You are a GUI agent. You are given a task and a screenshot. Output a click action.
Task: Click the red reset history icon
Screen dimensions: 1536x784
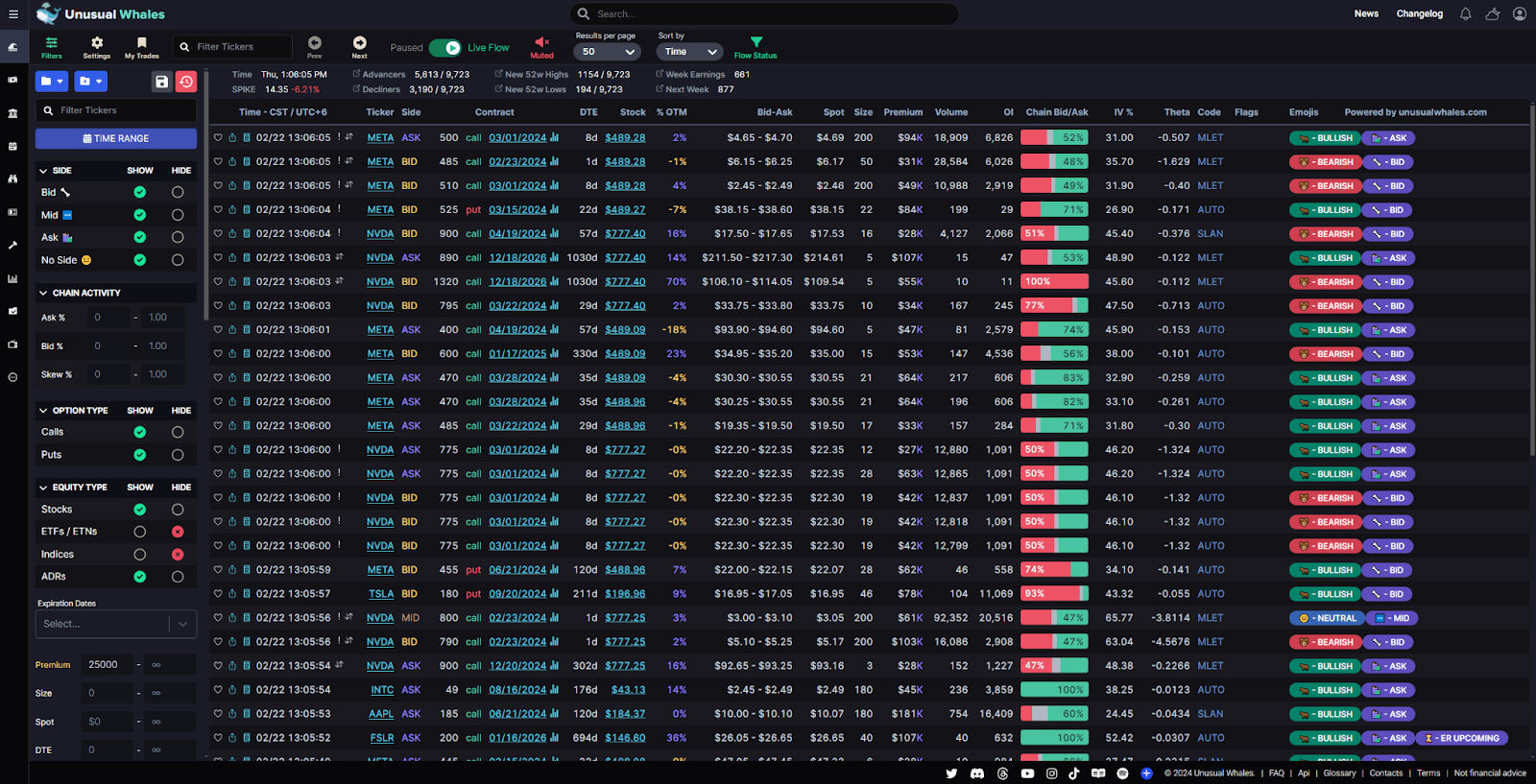tap(186, 82)
